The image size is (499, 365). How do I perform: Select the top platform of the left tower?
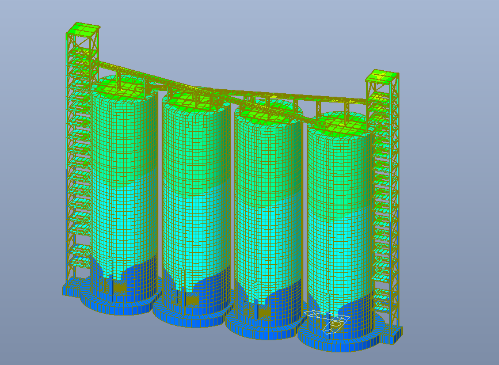point(83,28)
